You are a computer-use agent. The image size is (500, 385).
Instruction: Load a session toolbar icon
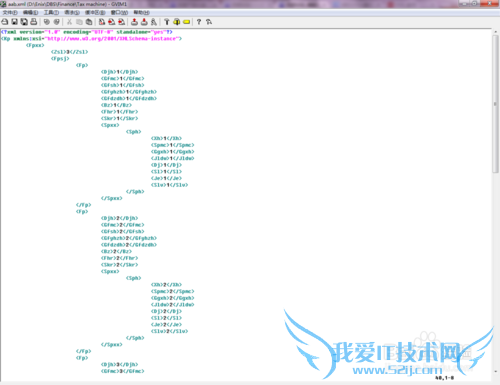click(x=134, y=22)
